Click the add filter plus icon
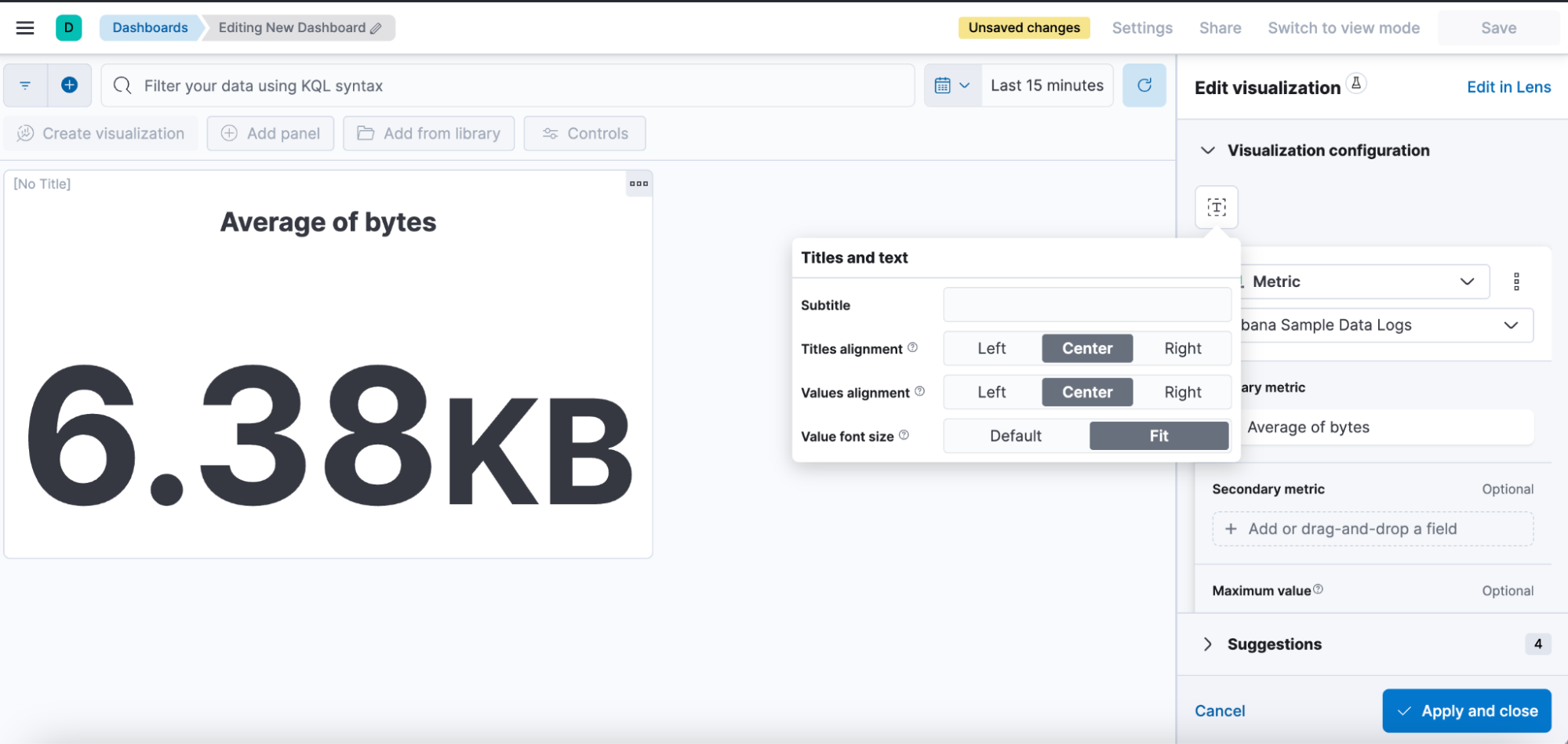This screenshot has height=744, width=1568. coord(69,85)
